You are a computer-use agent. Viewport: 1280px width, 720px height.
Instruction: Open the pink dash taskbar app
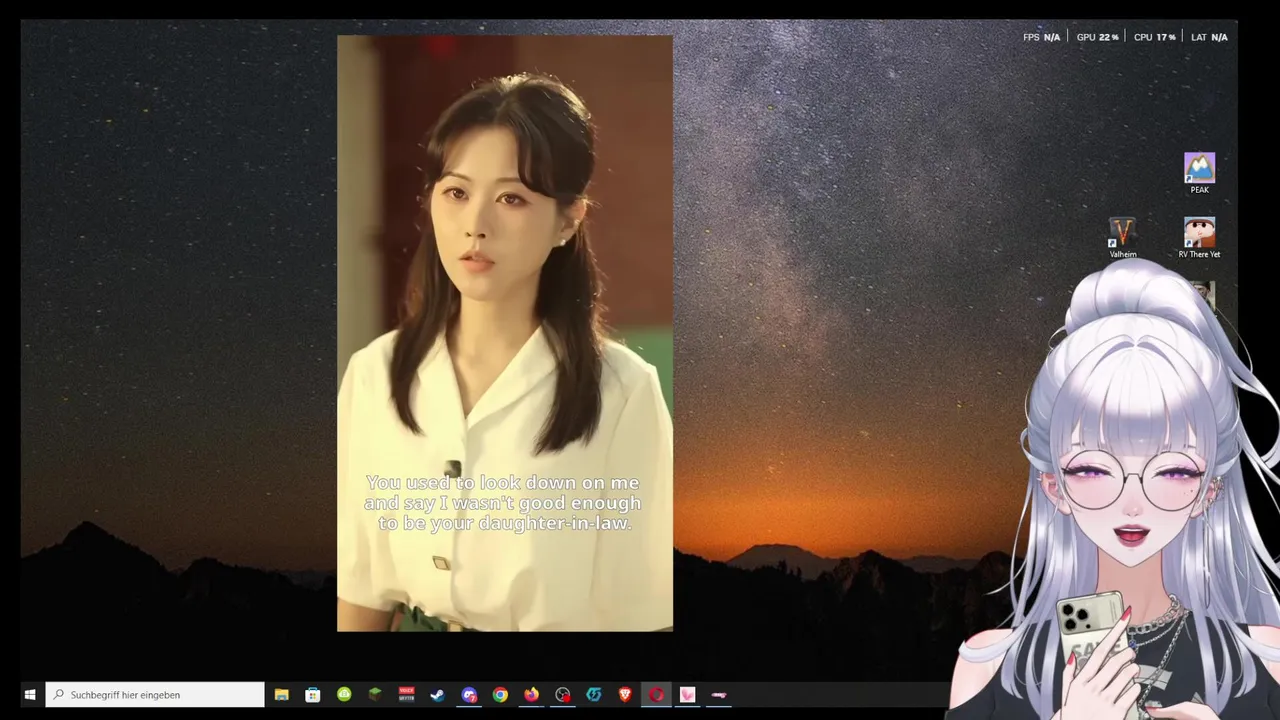tap(719, 695)
